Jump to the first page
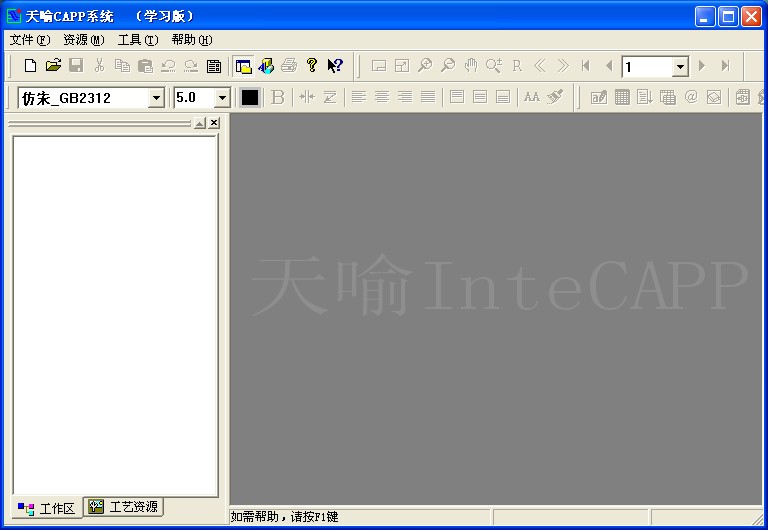 tap(586, 66)
